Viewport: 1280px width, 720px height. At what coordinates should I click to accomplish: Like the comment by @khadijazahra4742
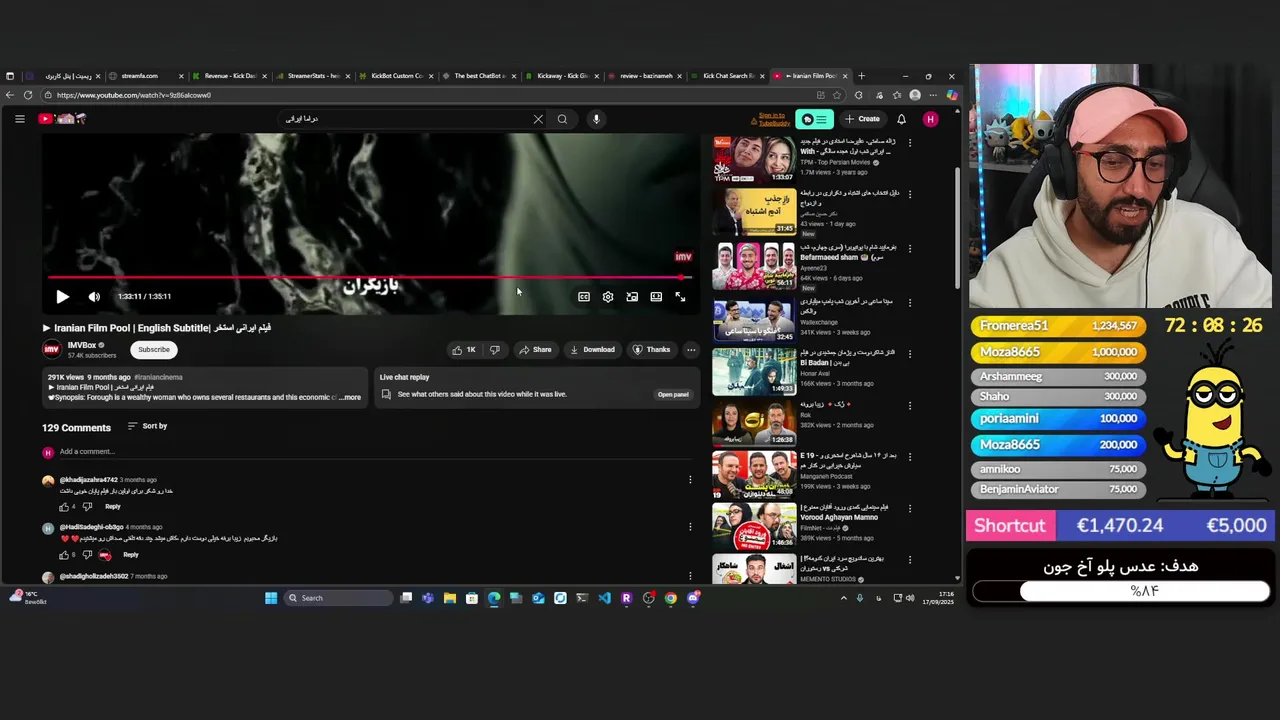click(x=64, y=507)
